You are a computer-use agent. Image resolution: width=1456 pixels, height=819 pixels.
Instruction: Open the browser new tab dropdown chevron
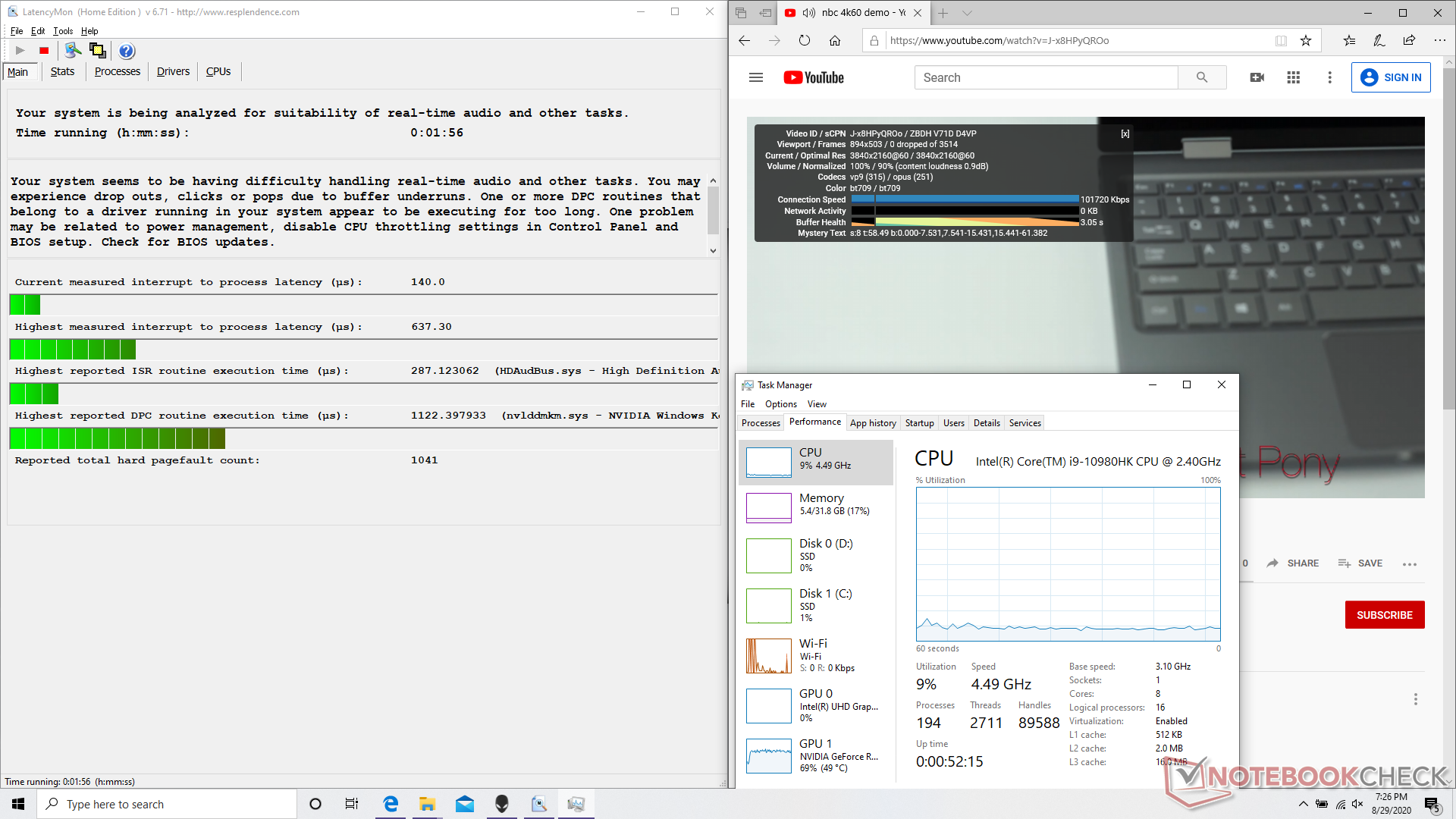click(967, 13)
